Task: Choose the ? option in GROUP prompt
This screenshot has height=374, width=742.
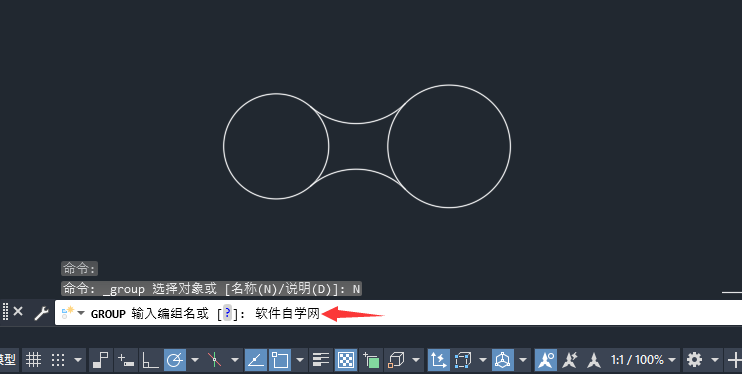Action: tap(228, 313)
